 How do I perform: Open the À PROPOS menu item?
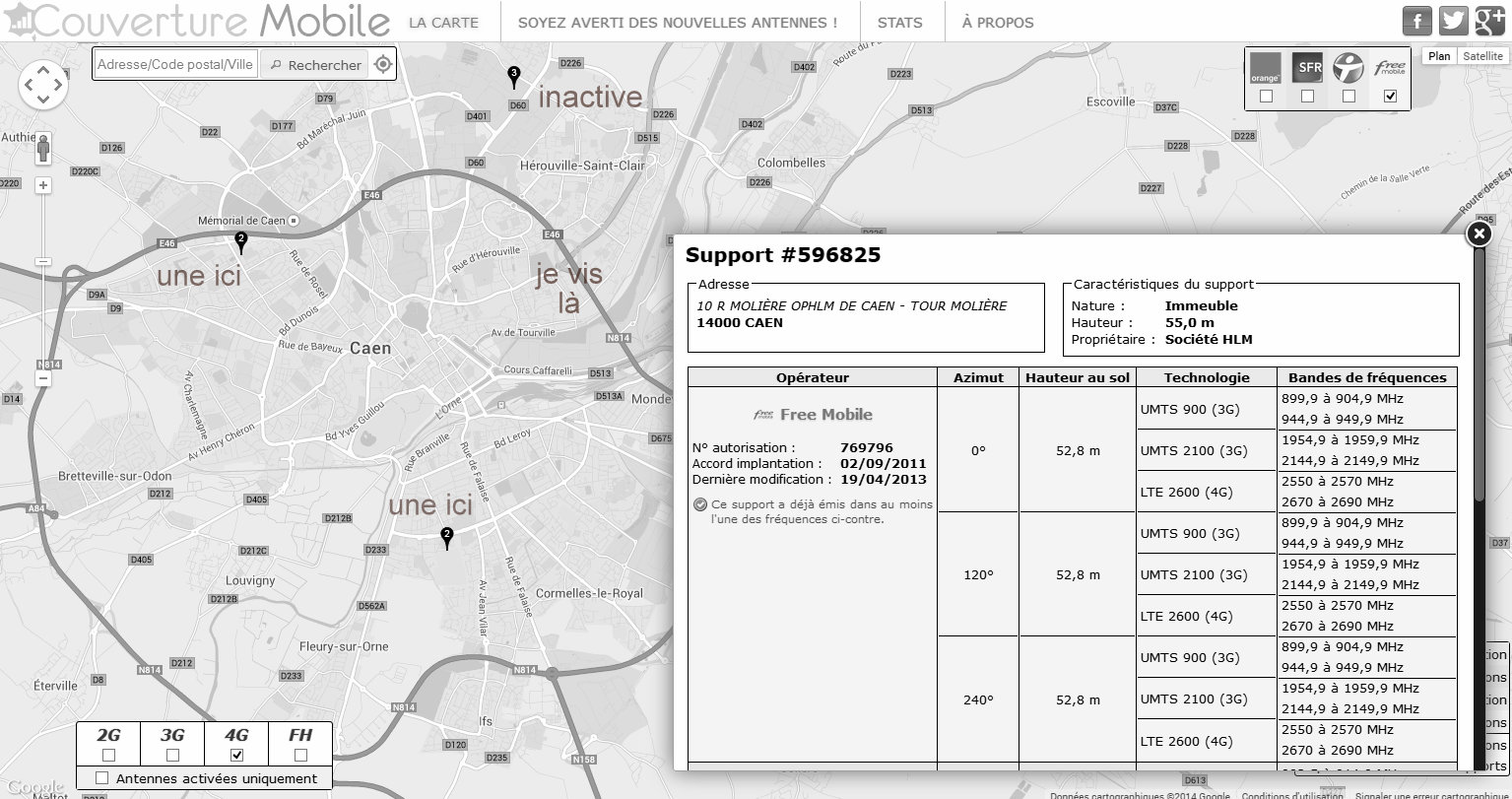tap(998, 23)
